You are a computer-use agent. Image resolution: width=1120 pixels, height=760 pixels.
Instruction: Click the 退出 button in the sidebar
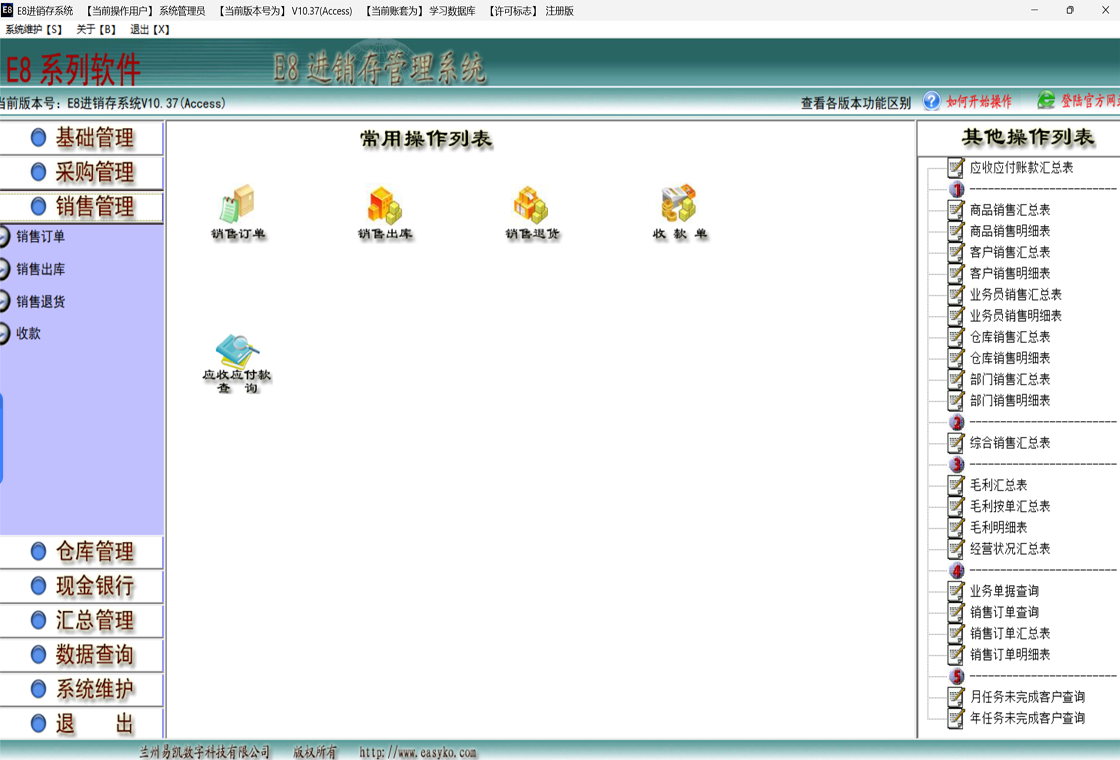click(82, 724)
